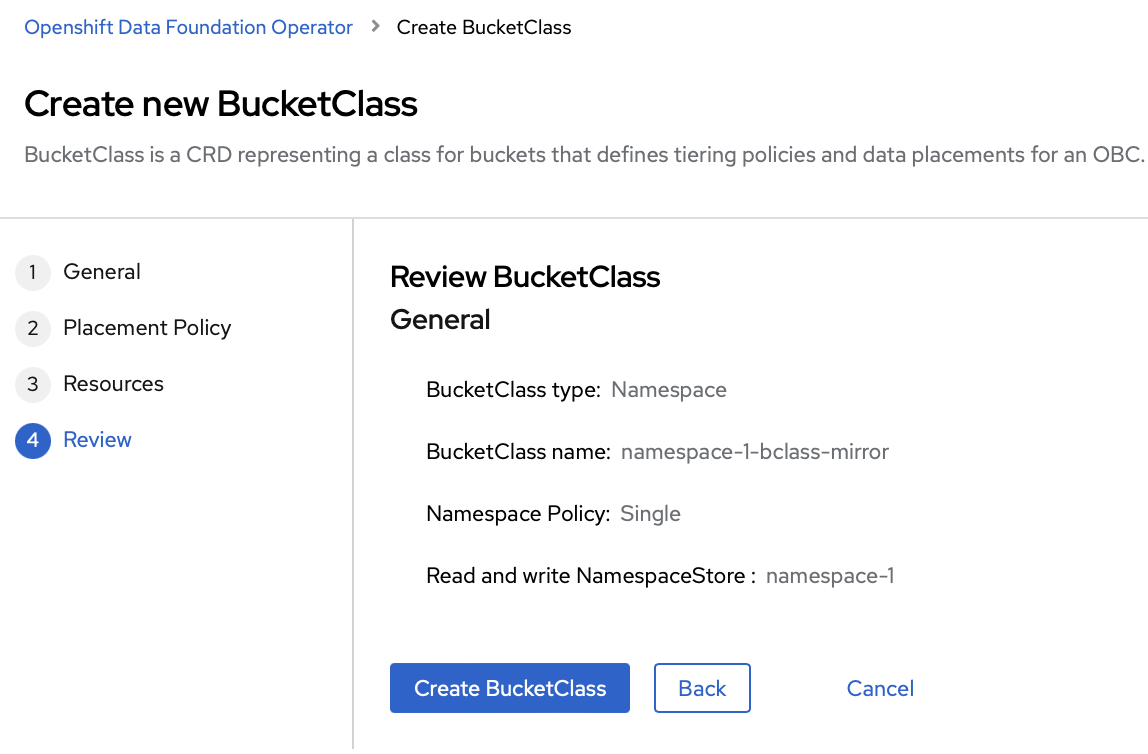Switch to Resources wizard step
The width and height of the screenshot is (1148, 754).
113,384
